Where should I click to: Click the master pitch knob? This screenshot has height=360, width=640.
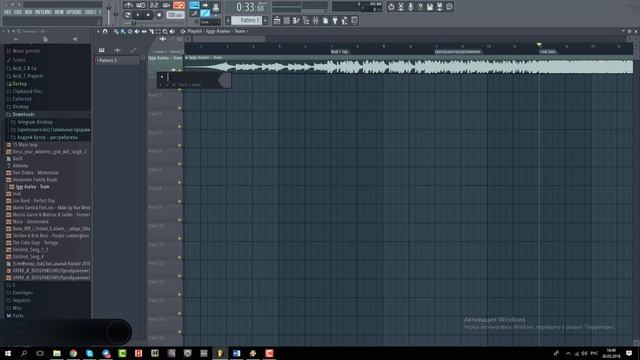pos(116,14)
